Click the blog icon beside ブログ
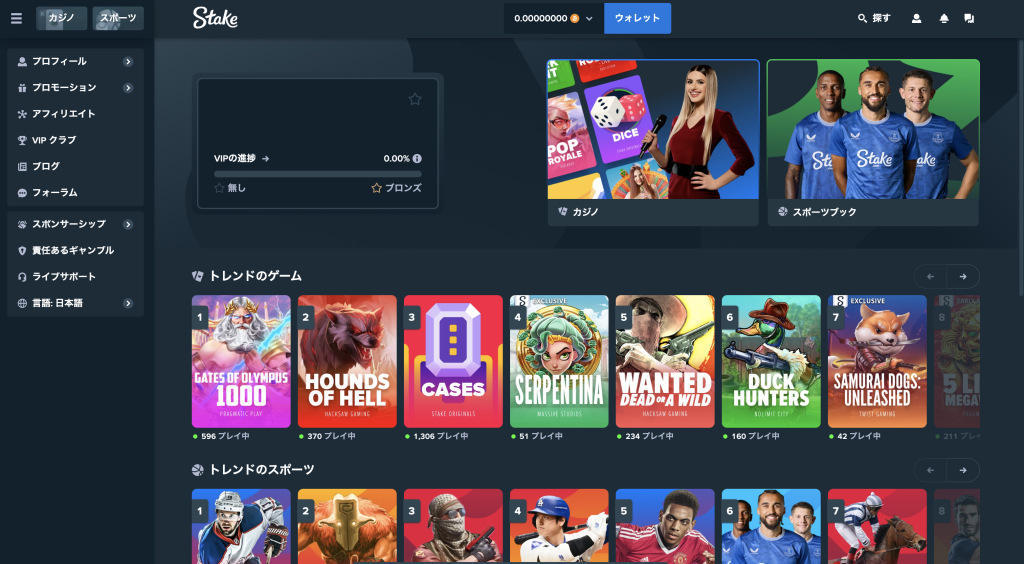This screenshot has width=1024, height=564. pyautogui.click(x=22, y=166)
